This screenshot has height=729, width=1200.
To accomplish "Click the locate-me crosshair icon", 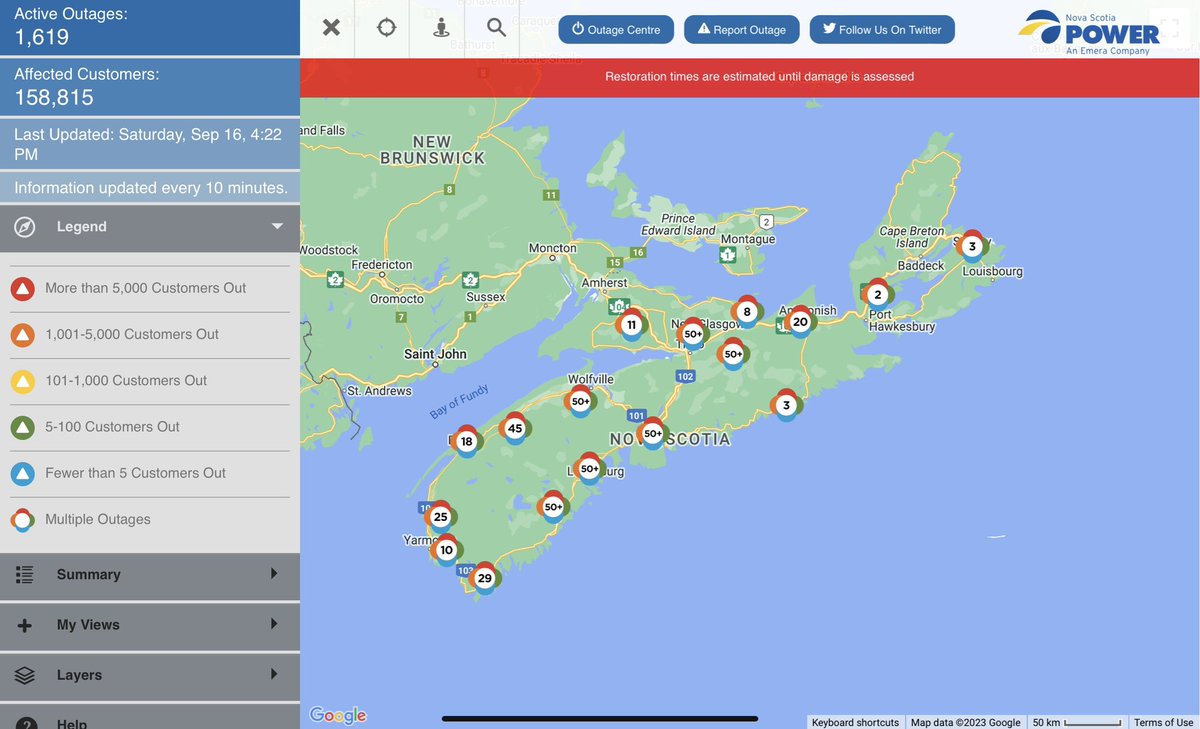I will (x=387, y=28).
